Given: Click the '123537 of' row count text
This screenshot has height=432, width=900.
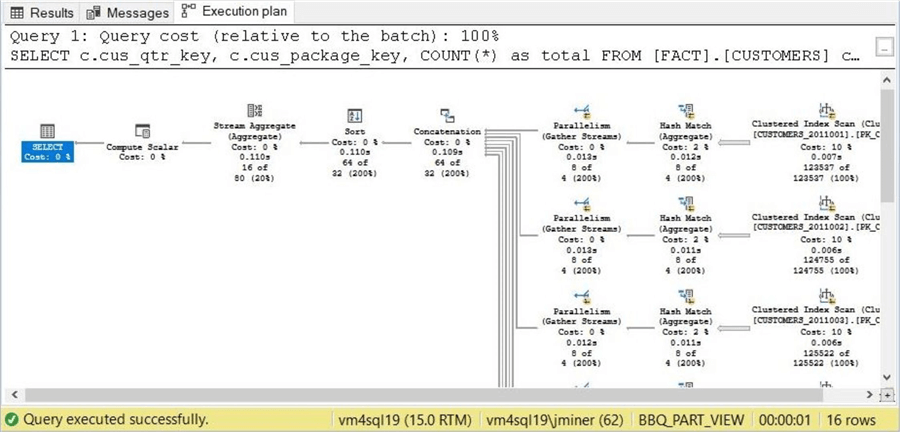Looking at the screenshot, I should point(827,168).
